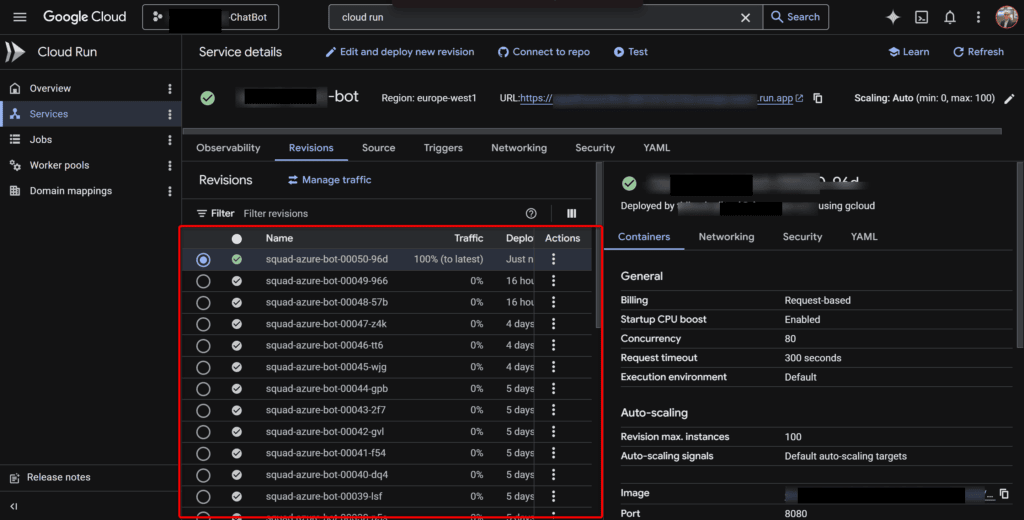Image resolution: width=1024 pixels, height=520 pixels.
Task: Click the Test button
Action: [x=630, y=52]
